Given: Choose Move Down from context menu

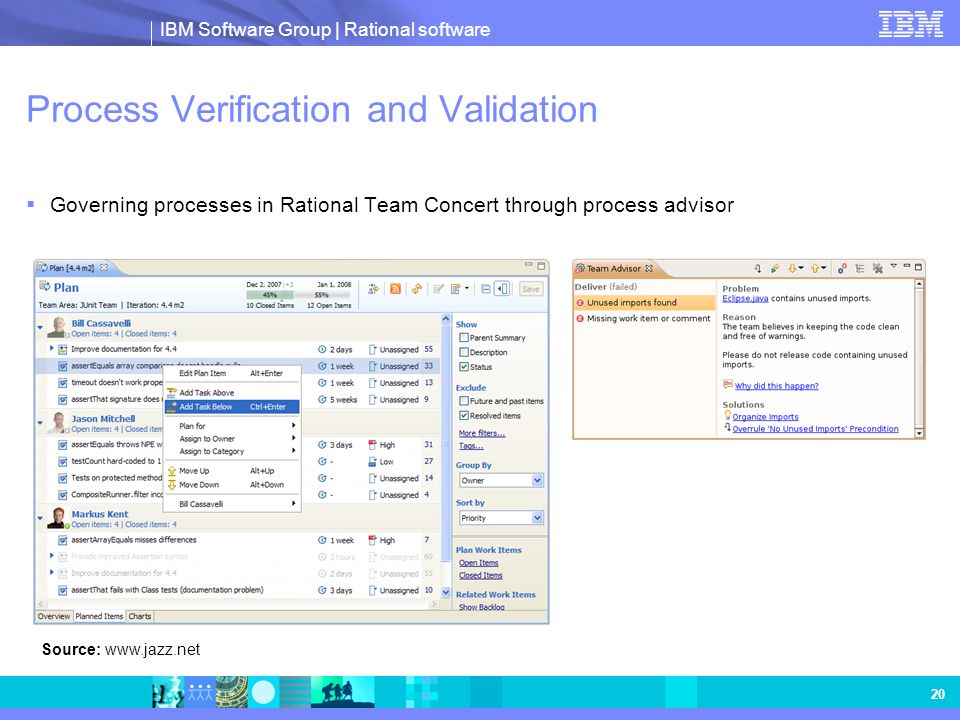Looking at the screenshot, I should [232, 485].
